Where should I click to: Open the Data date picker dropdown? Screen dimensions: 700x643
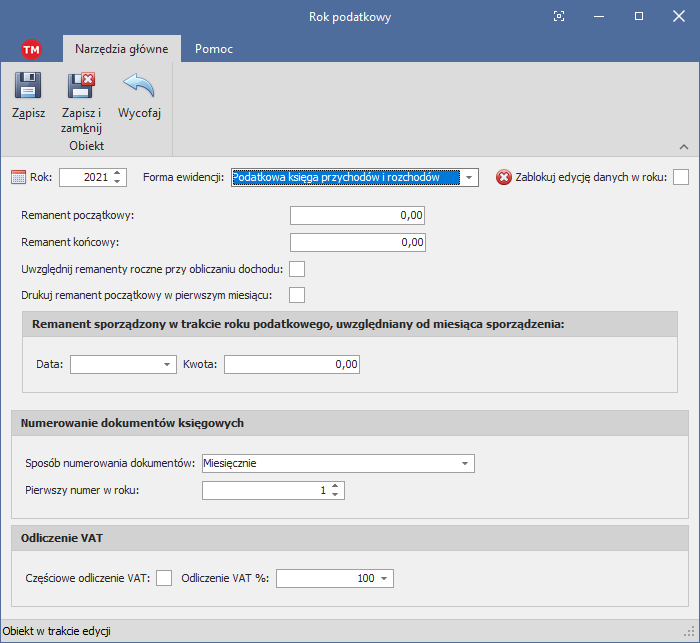[167, 365]
